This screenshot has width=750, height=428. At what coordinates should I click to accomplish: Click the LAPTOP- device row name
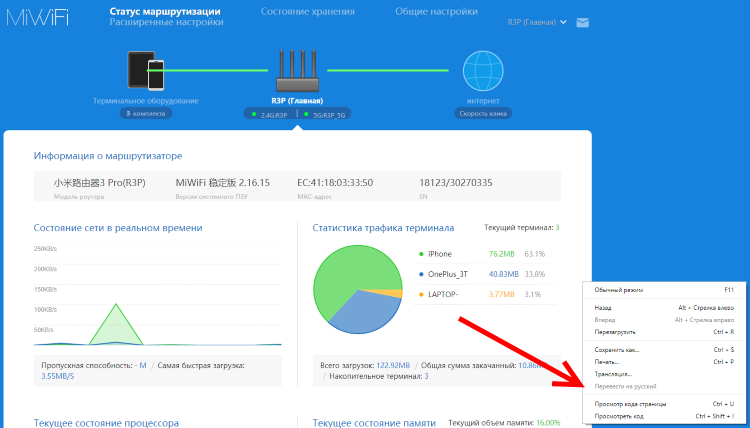coord(443,295)
